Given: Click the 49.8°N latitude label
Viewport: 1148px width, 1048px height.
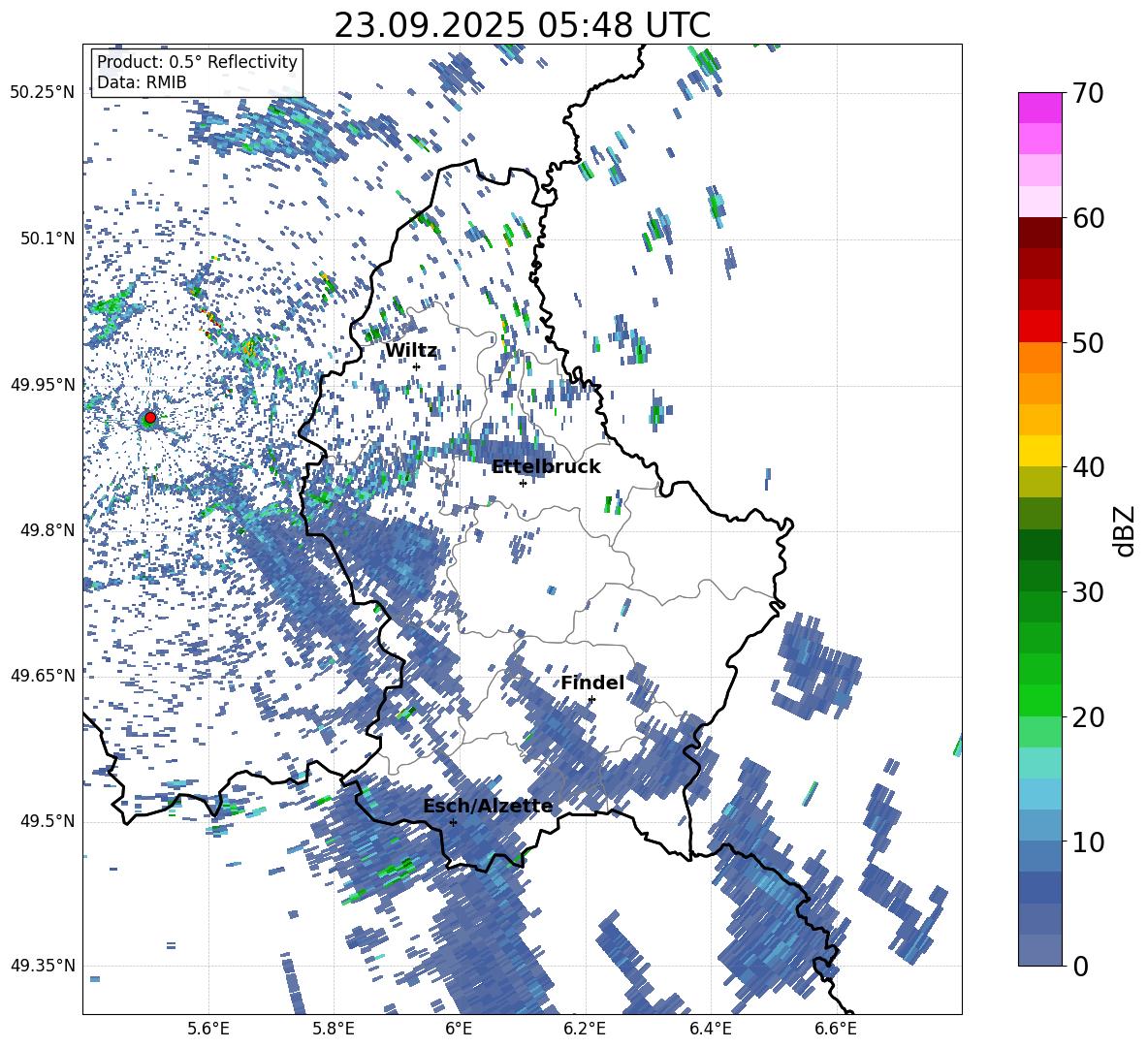Looking at the screenshot, I should [x=47, y=530].
